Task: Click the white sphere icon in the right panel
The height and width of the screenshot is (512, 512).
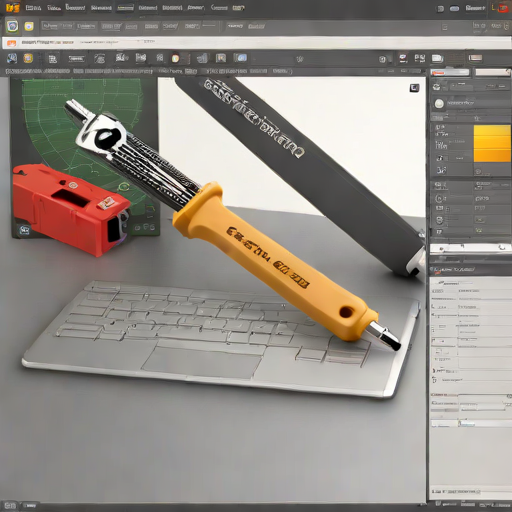Action: (439, 104)
